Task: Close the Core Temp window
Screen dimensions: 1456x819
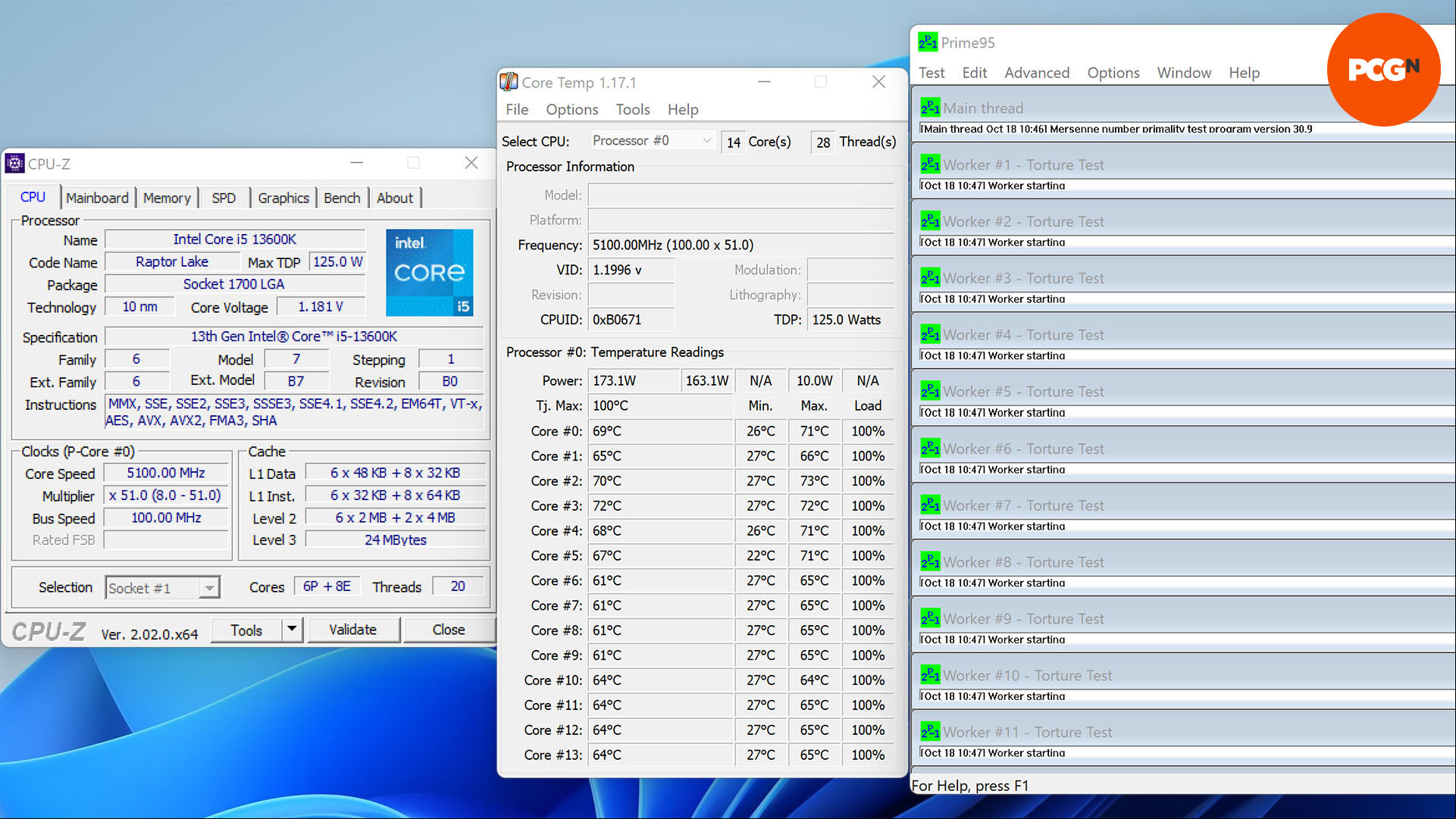Action: (x=878, y=82)
